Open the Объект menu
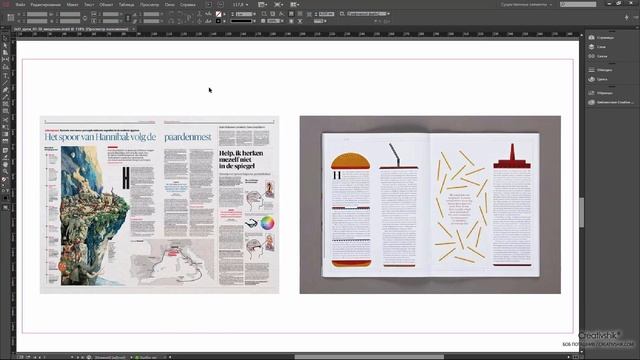The width and height of the screenshot is (640, 360). pos(106,5)
